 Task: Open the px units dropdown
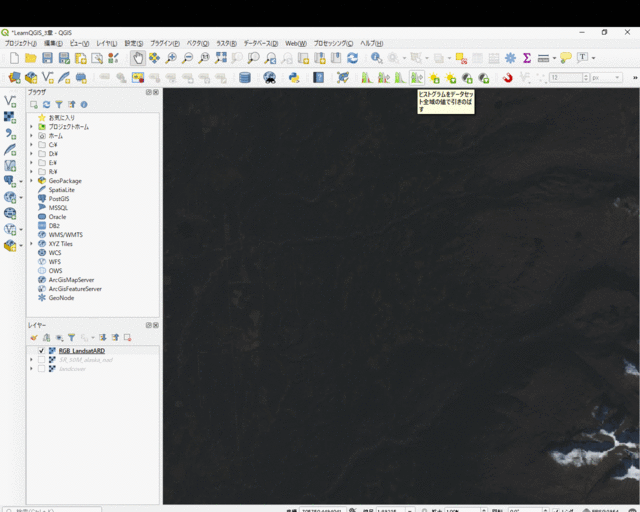pos(606,78)
